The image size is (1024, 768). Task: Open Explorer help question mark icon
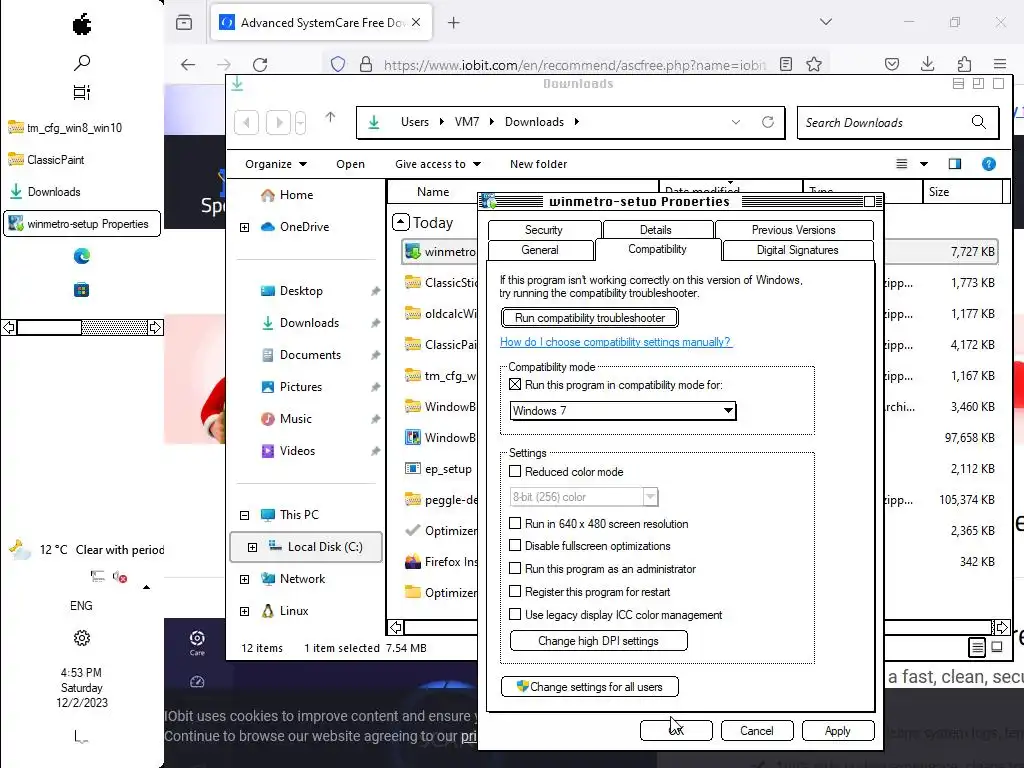click(989, 164)
